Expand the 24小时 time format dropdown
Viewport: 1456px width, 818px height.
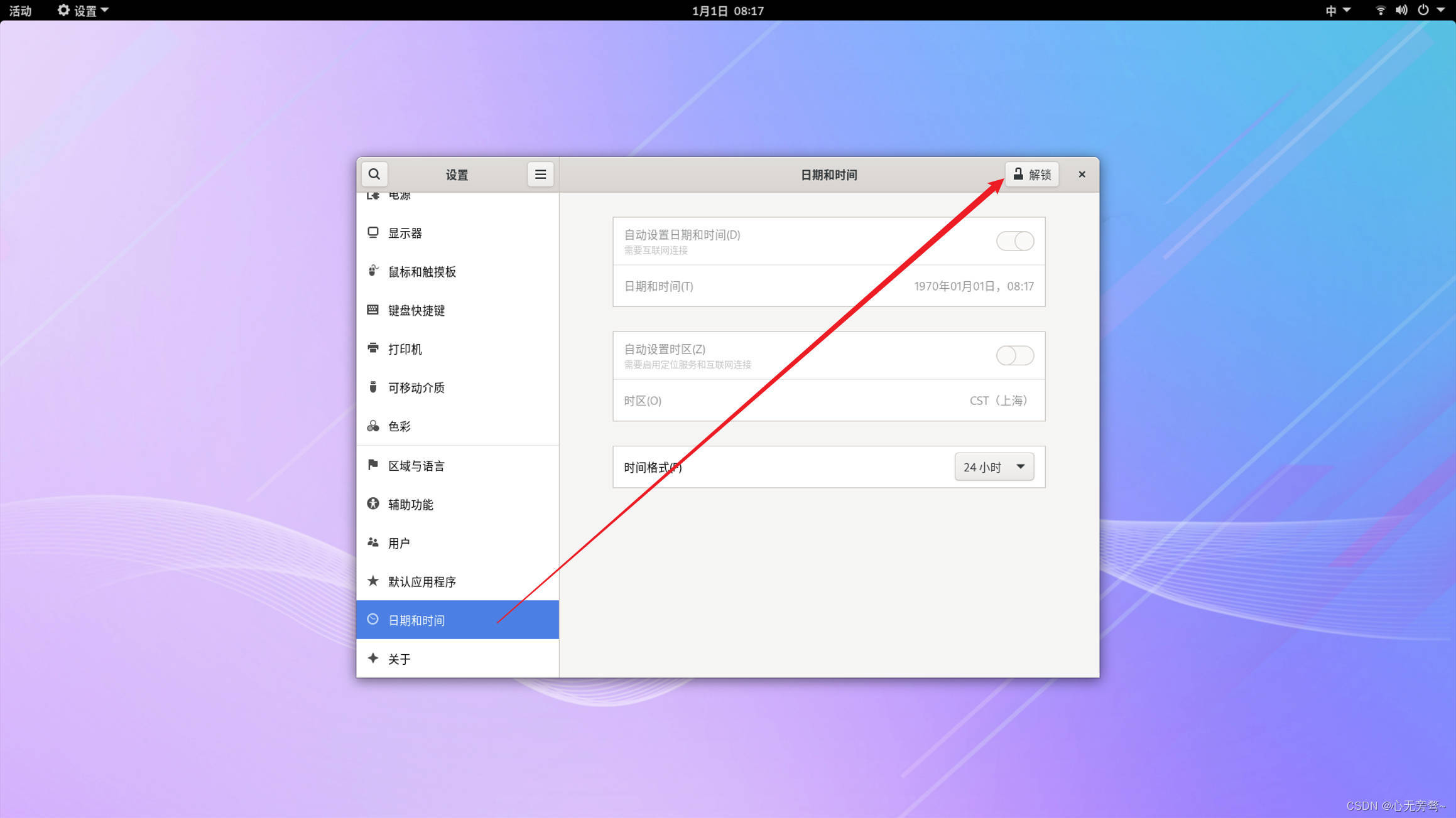[994, 467]
